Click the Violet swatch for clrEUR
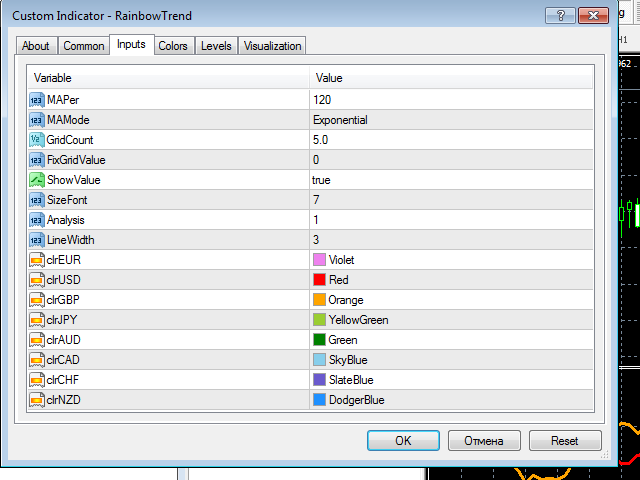The width and height of the screenshot is (640, 480). coord(319,260)
